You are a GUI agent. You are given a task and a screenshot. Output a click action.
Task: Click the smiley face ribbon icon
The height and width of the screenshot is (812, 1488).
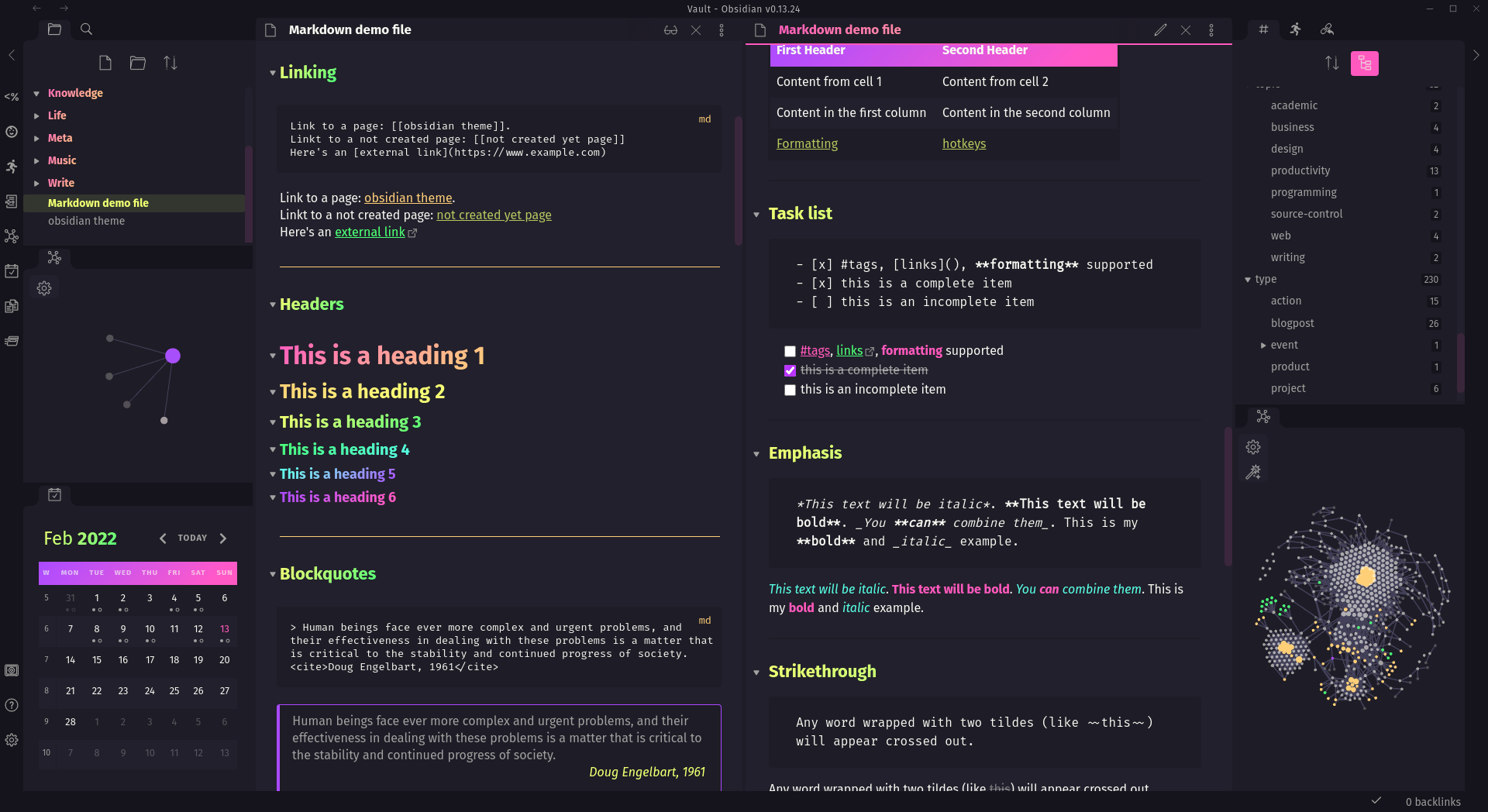coord(12,132)
